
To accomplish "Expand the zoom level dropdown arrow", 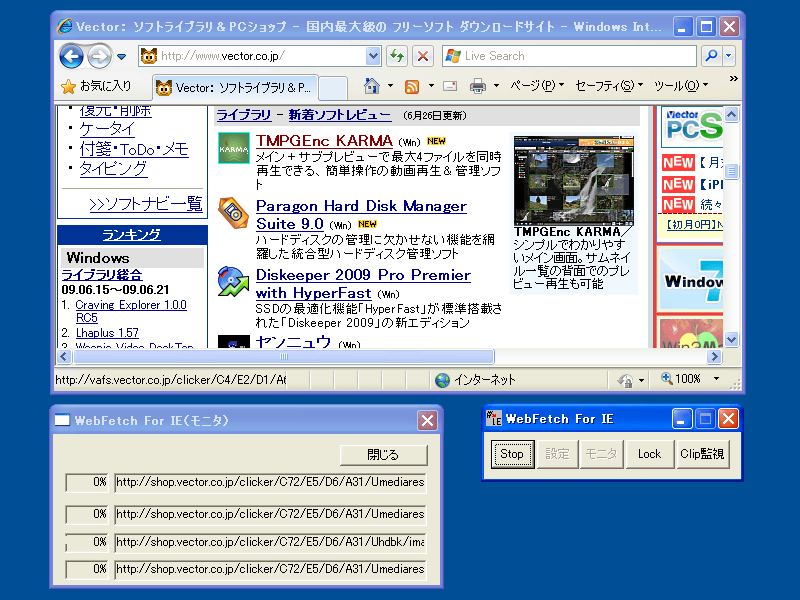I will pos(716,379).
